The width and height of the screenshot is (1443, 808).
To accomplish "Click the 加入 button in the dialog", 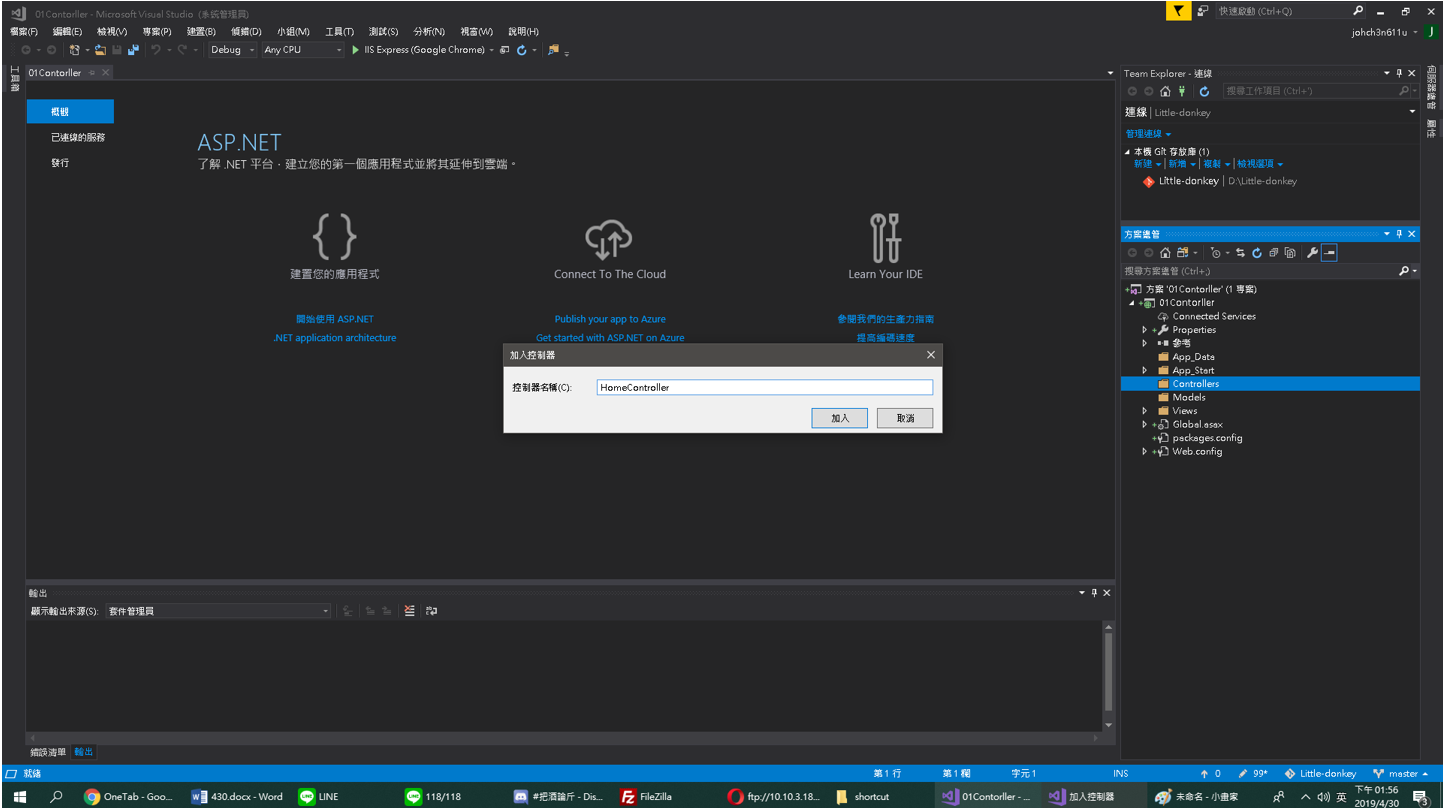I will tap(839, 418).
